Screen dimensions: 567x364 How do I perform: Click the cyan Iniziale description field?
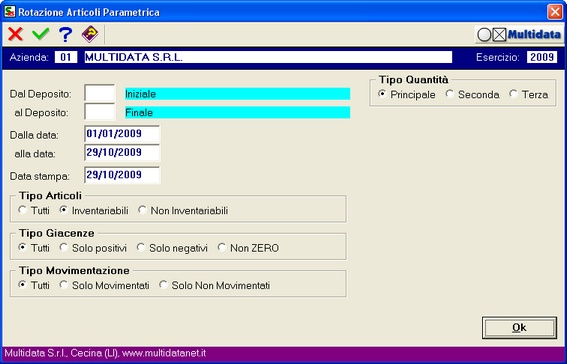pyautogui.click(x=237, y=94)
